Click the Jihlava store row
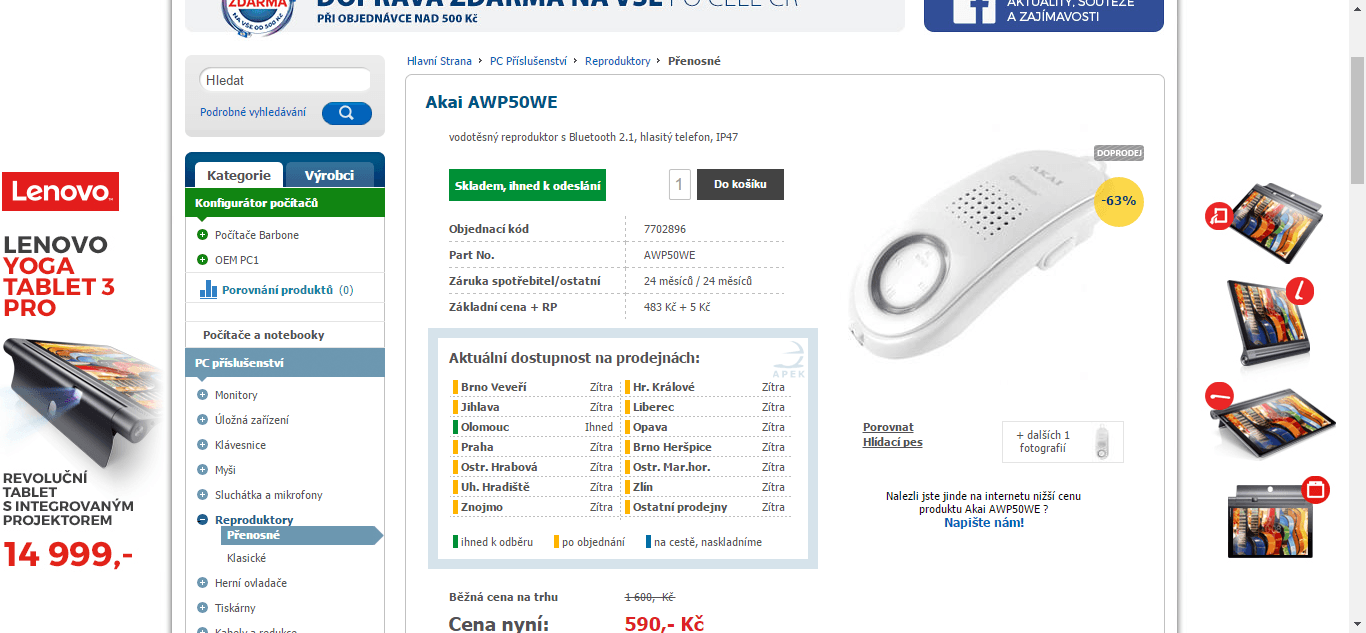This screenshot has width=1366, height=633. tap(534, 407)
